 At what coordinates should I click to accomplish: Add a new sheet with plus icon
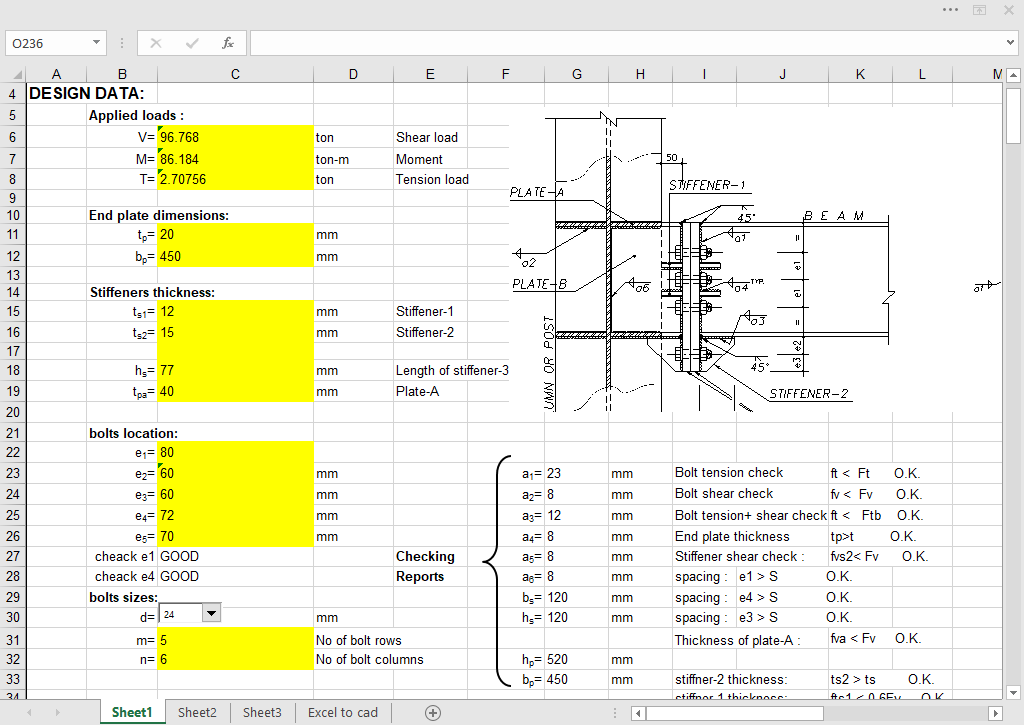(x=432, y=713)
